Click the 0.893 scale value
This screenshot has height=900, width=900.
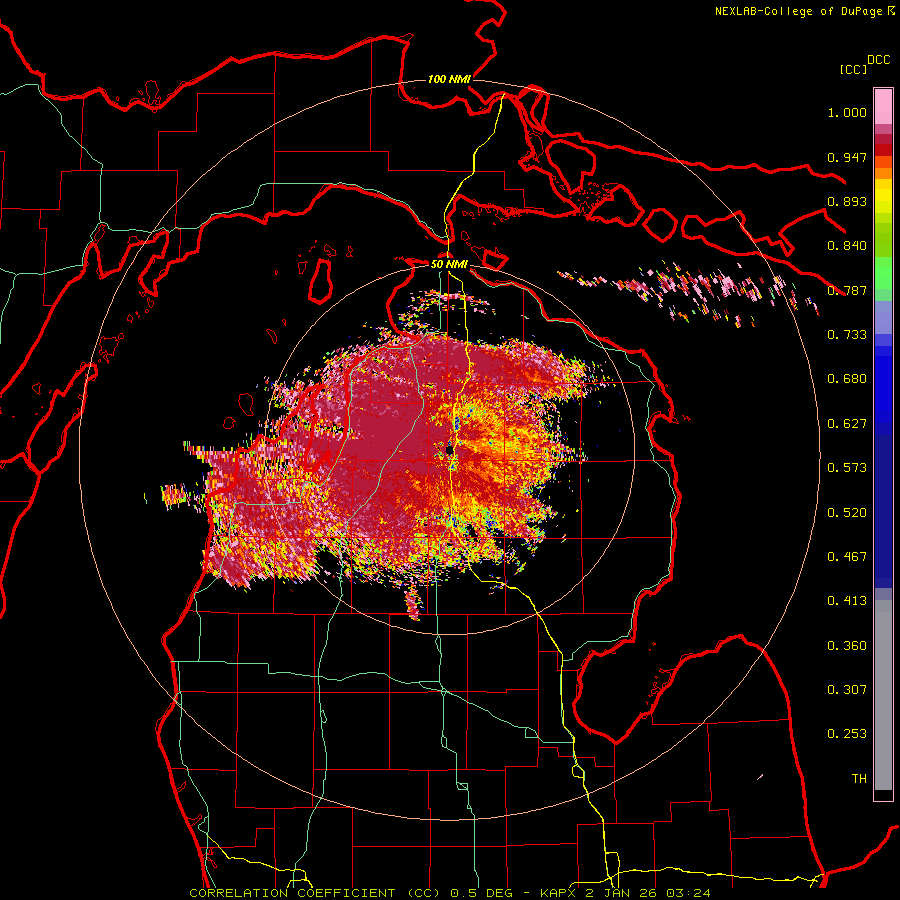847,201
